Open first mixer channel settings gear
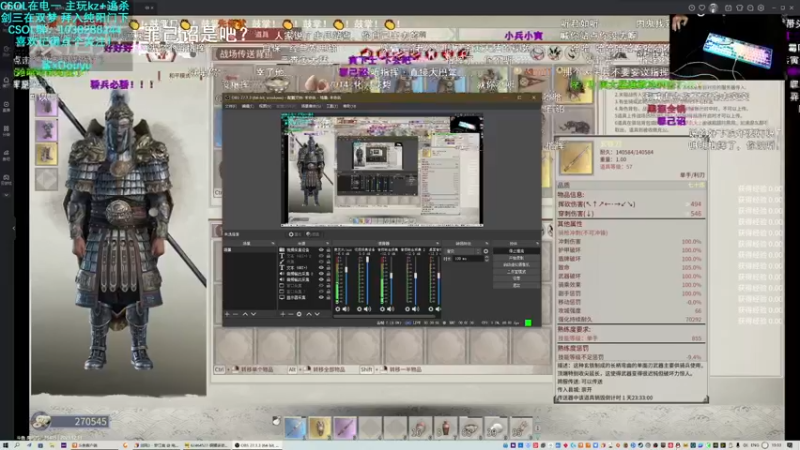800x450 pixels. coord(337,309)
